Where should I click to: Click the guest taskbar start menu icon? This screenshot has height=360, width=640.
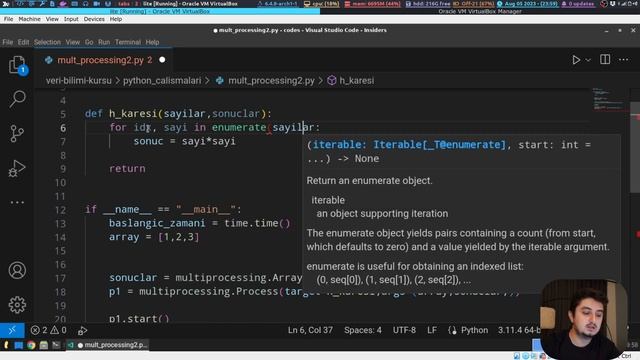[6, 345]
